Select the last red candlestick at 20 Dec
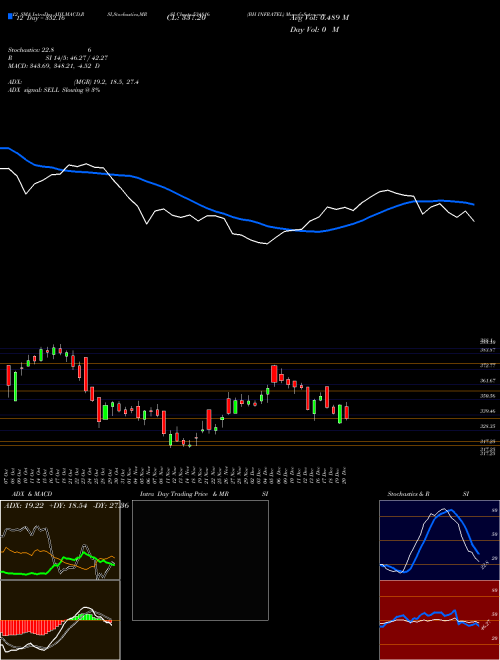Screen dimensions: 500x660 tap(347, 412)
